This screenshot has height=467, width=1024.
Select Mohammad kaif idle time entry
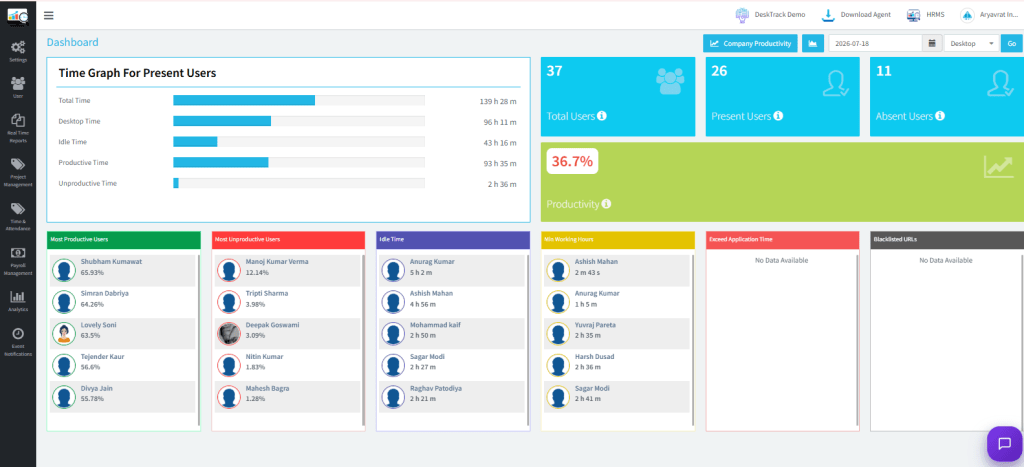pyautogui.click(x=451, y=334)
